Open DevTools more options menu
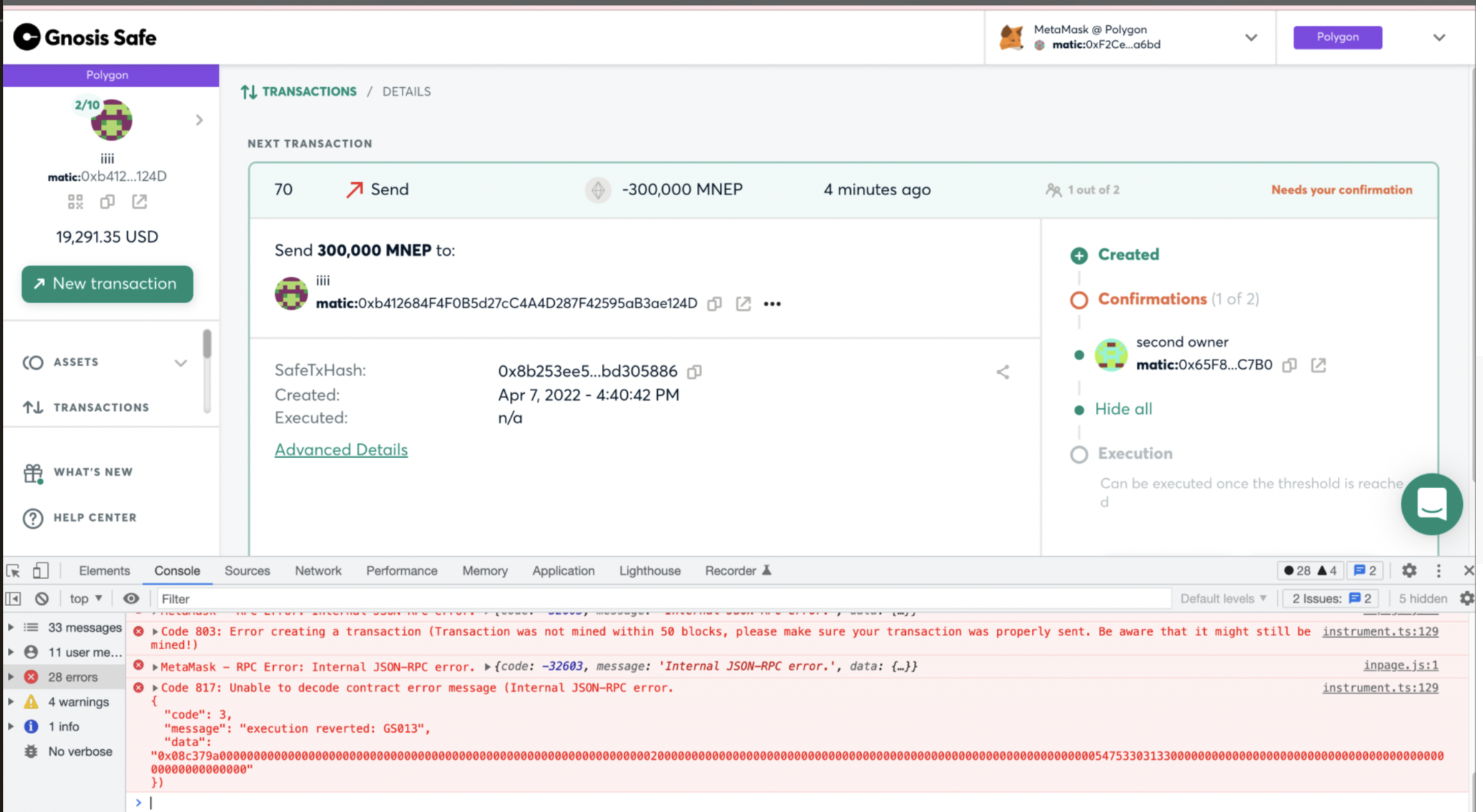Viewport: 1483px width, 812px height. (x=1439, y=570)
